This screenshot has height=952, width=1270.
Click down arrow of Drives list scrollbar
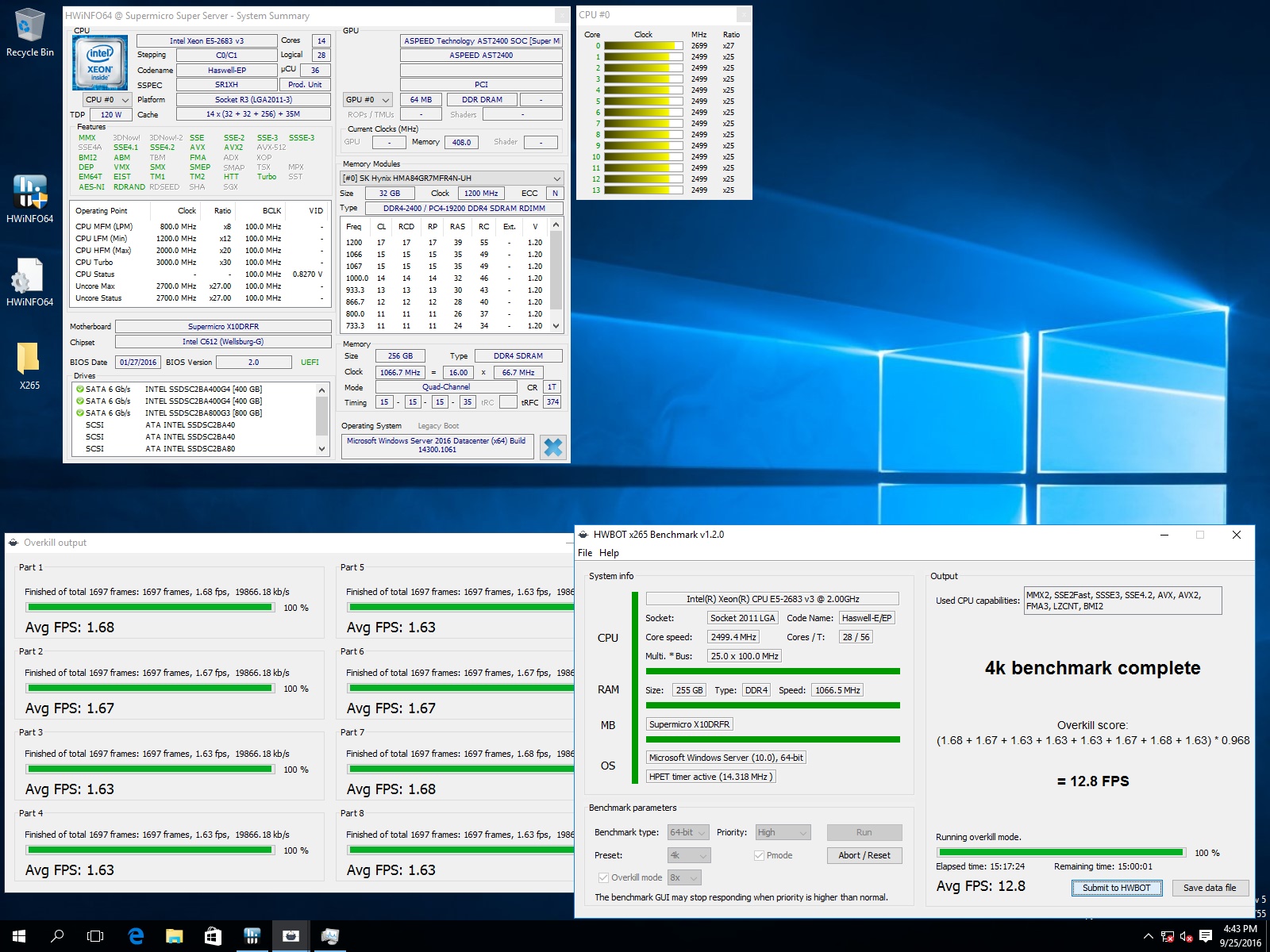(x=322, y=448)
